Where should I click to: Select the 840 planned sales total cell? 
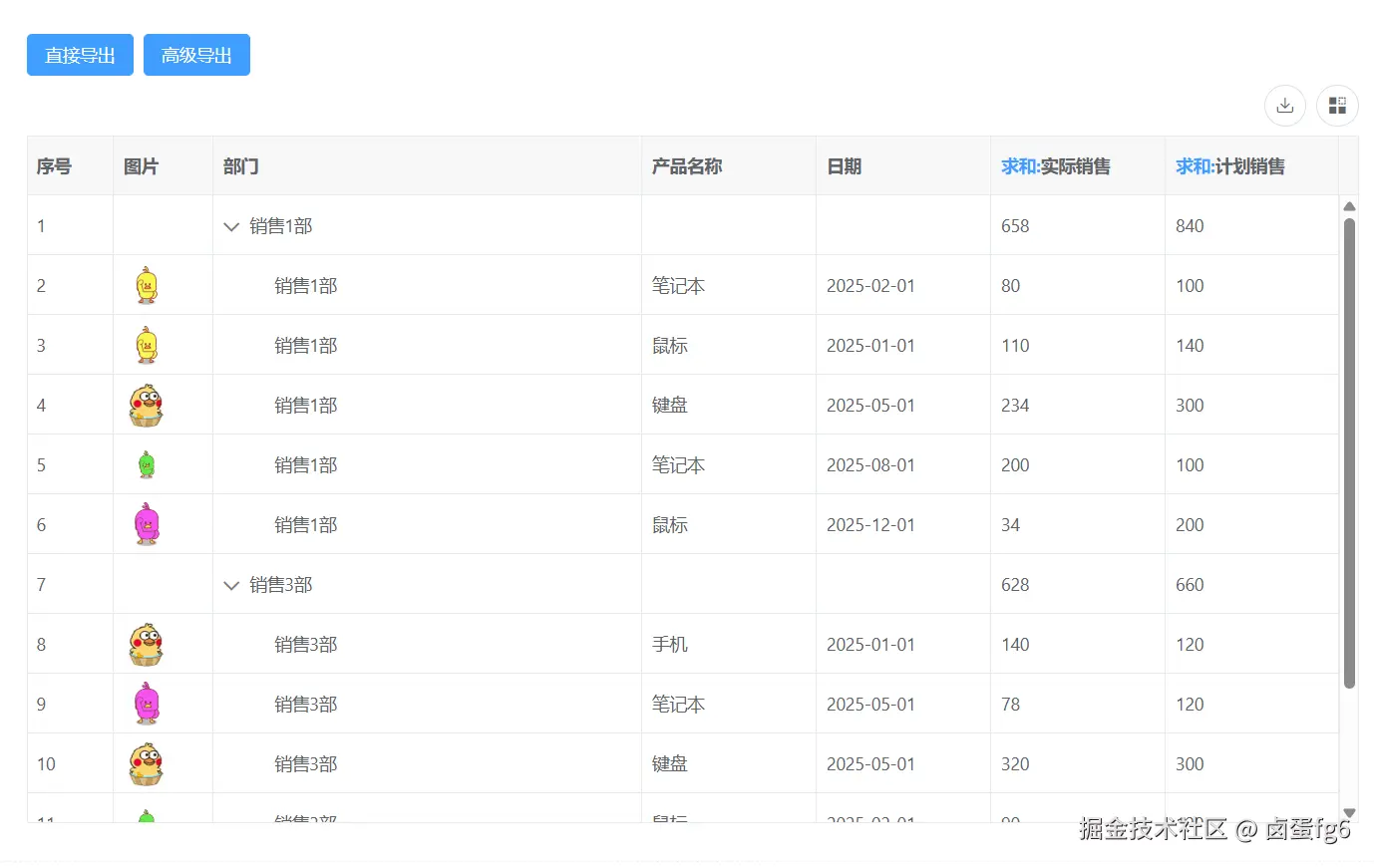[x=1251, y=226]
